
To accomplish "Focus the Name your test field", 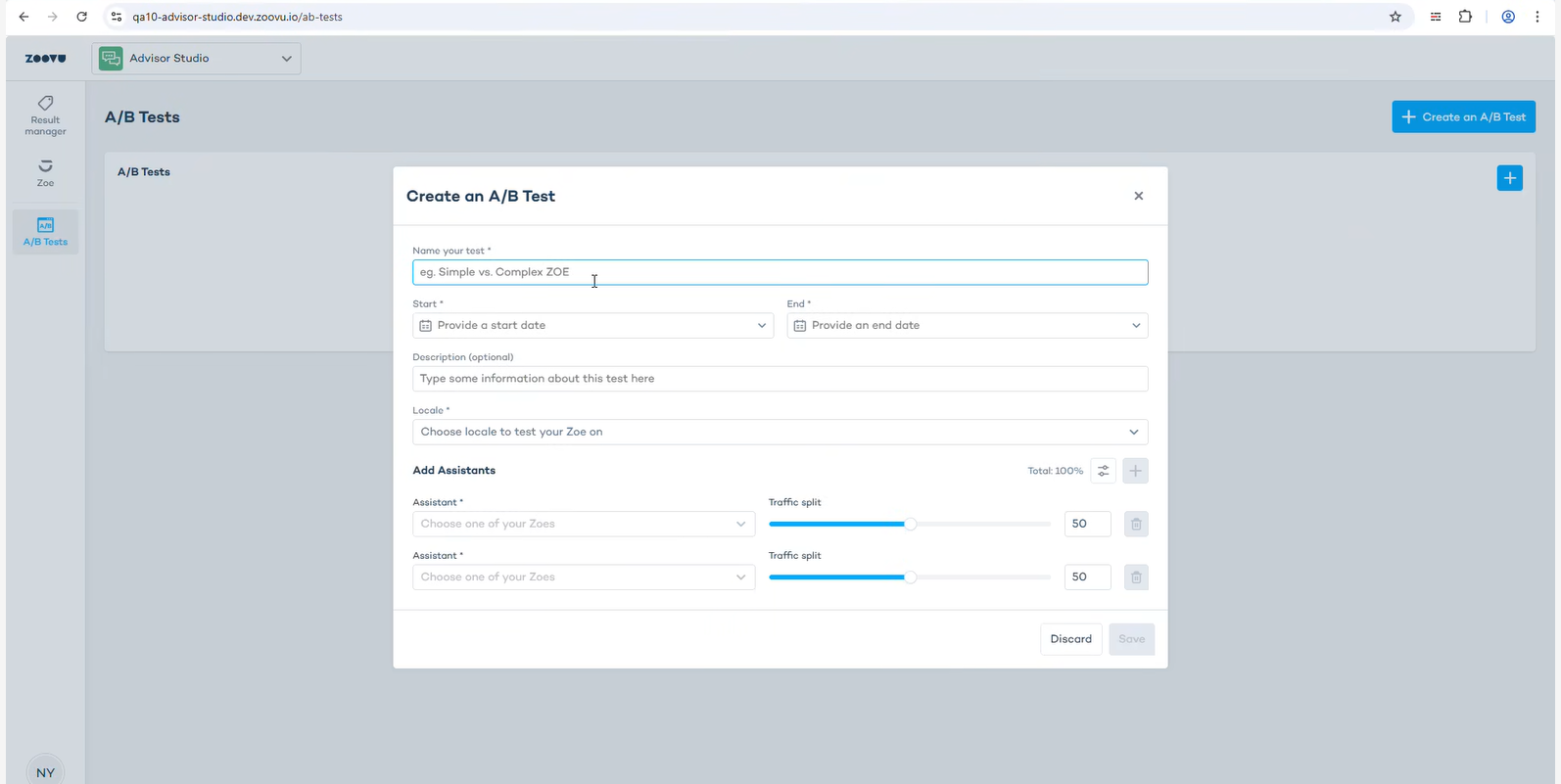I will (780, 272).
